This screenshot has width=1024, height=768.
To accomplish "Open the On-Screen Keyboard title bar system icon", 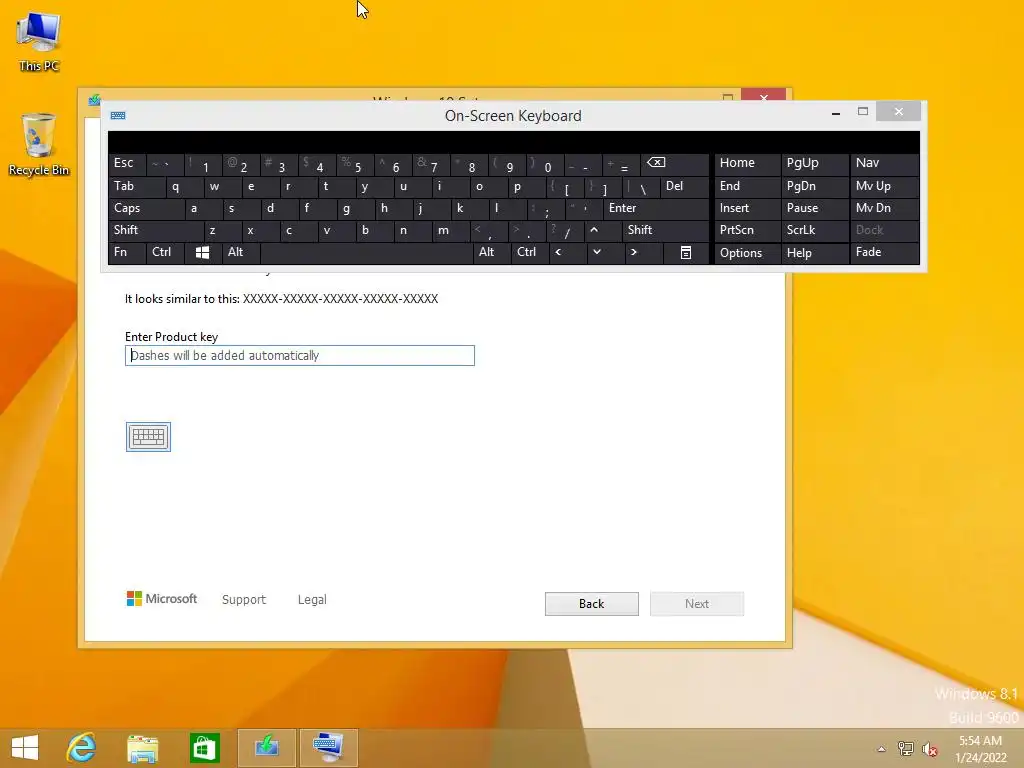I will 118,116.
